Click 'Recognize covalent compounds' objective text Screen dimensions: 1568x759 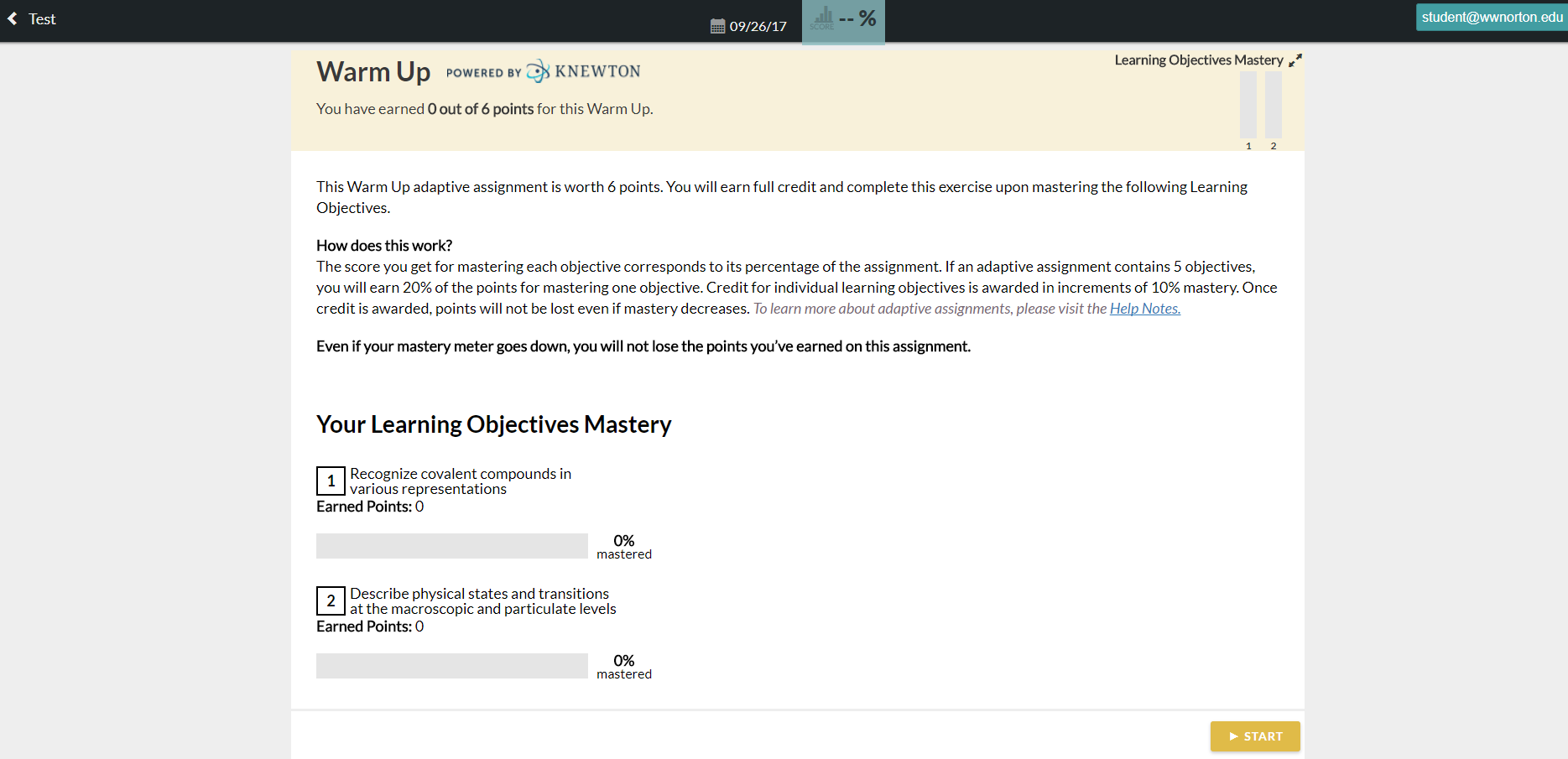[461, 481]
